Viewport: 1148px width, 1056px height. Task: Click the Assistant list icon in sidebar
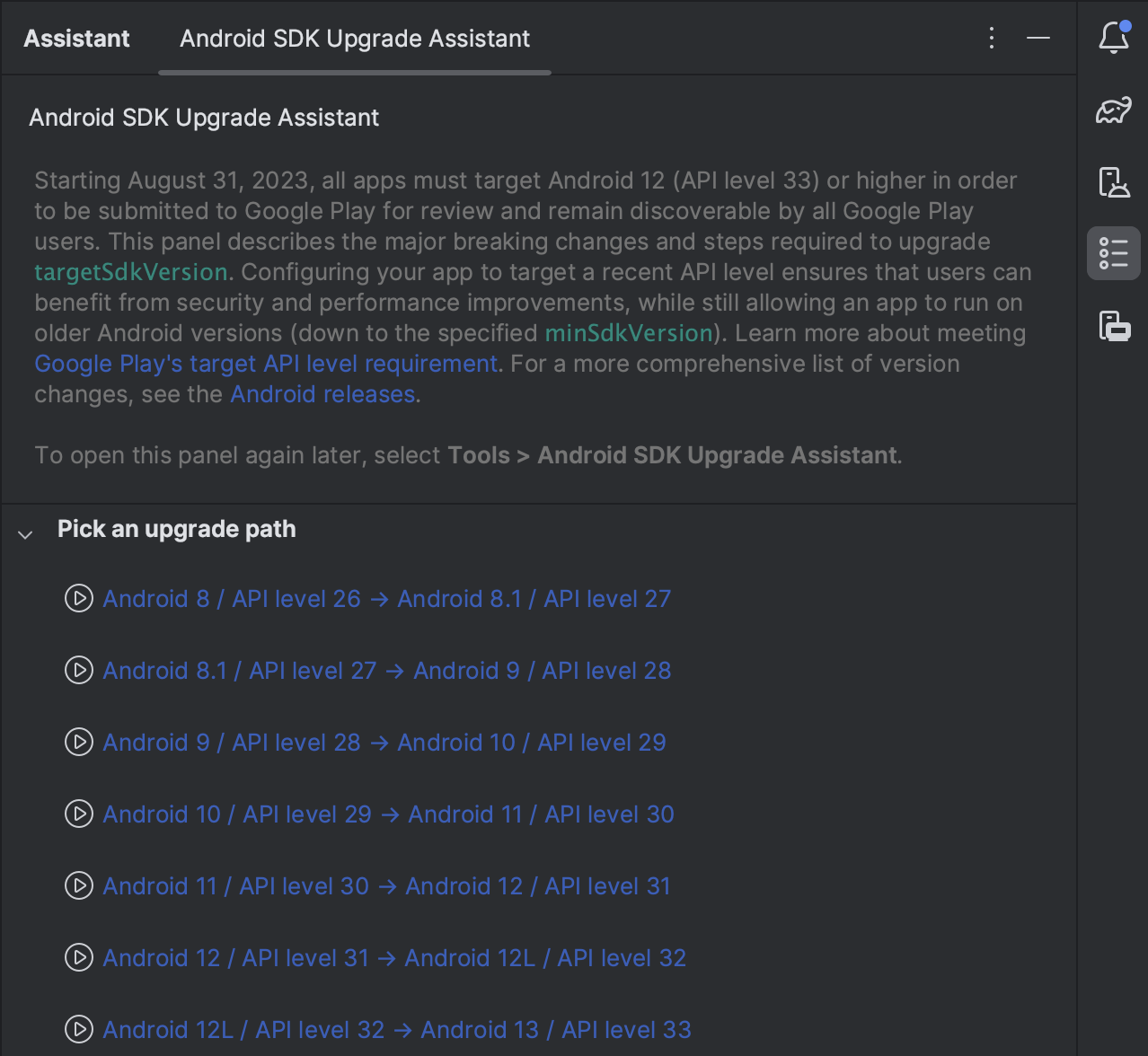(x=1113, y=253)
